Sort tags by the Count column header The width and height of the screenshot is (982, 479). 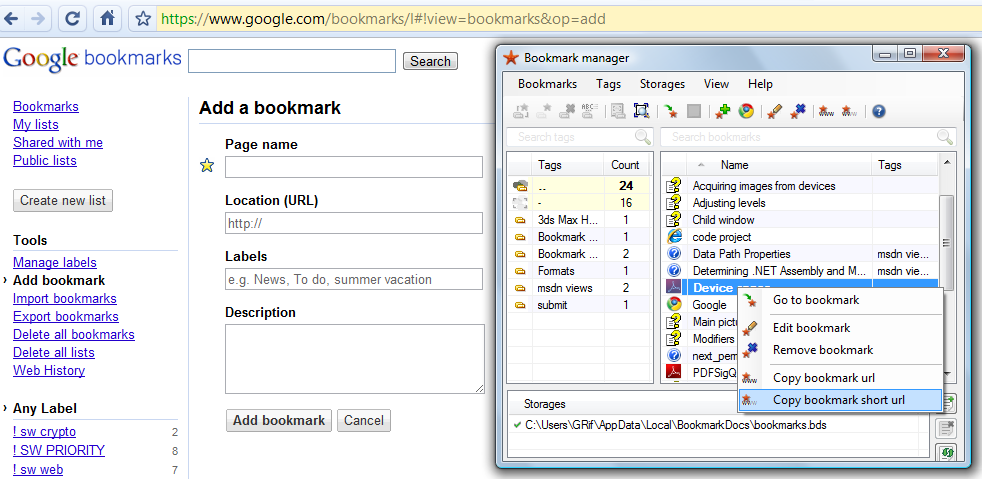click(625, 165)
